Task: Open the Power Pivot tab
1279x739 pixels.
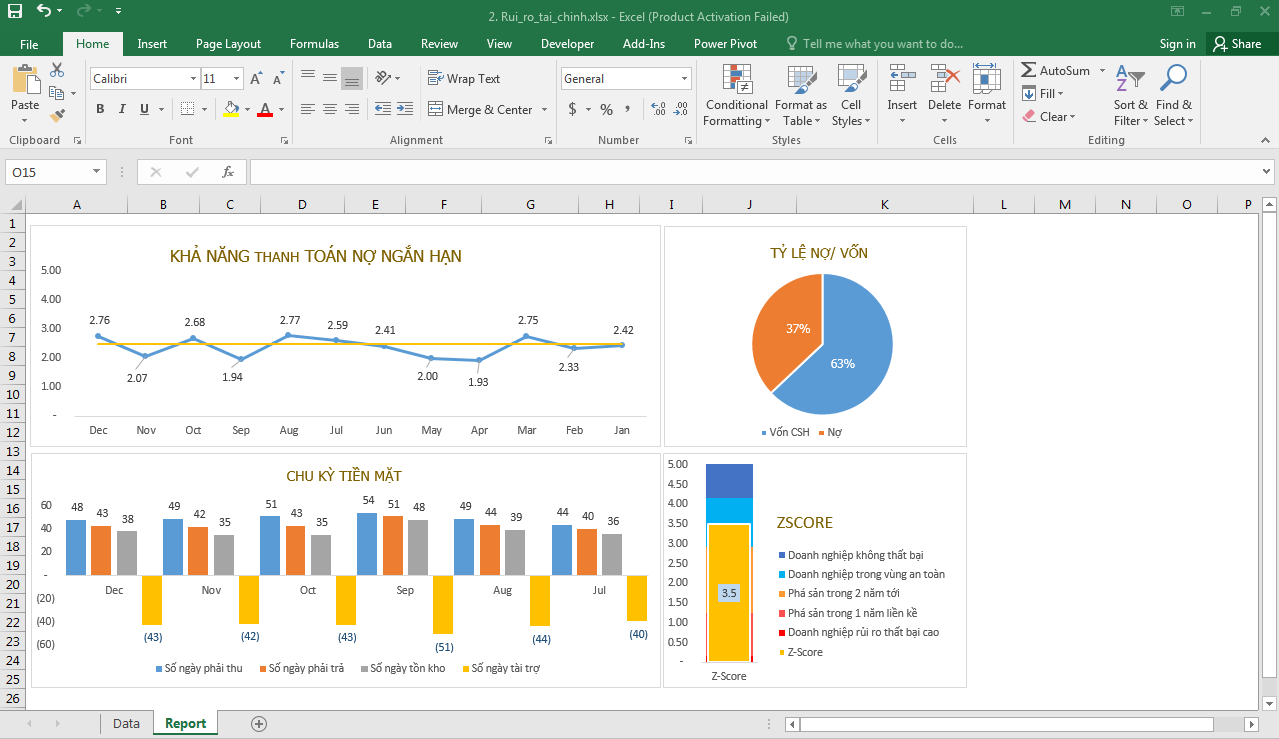Action: (725, 44)
